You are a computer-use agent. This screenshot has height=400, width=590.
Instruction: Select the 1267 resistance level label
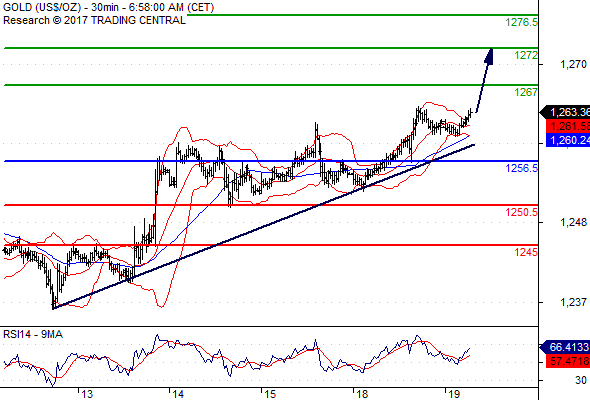point(526,92)
